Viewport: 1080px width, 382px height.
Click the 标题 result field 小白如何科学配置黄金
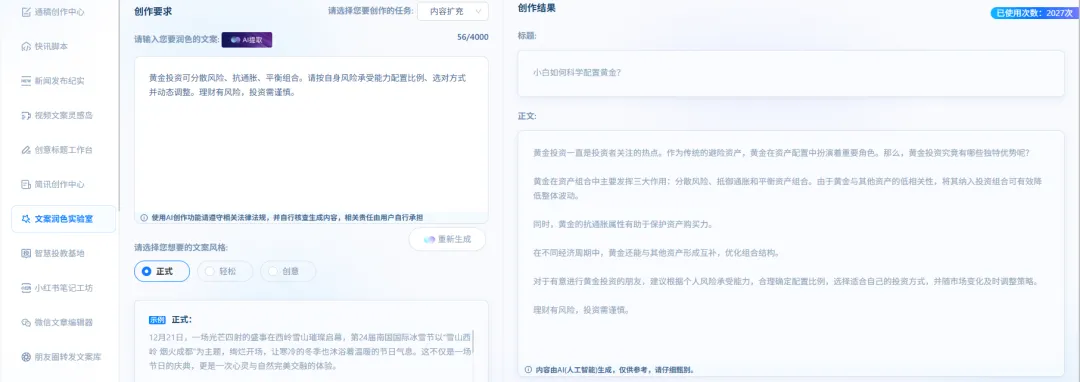point(791,73)
